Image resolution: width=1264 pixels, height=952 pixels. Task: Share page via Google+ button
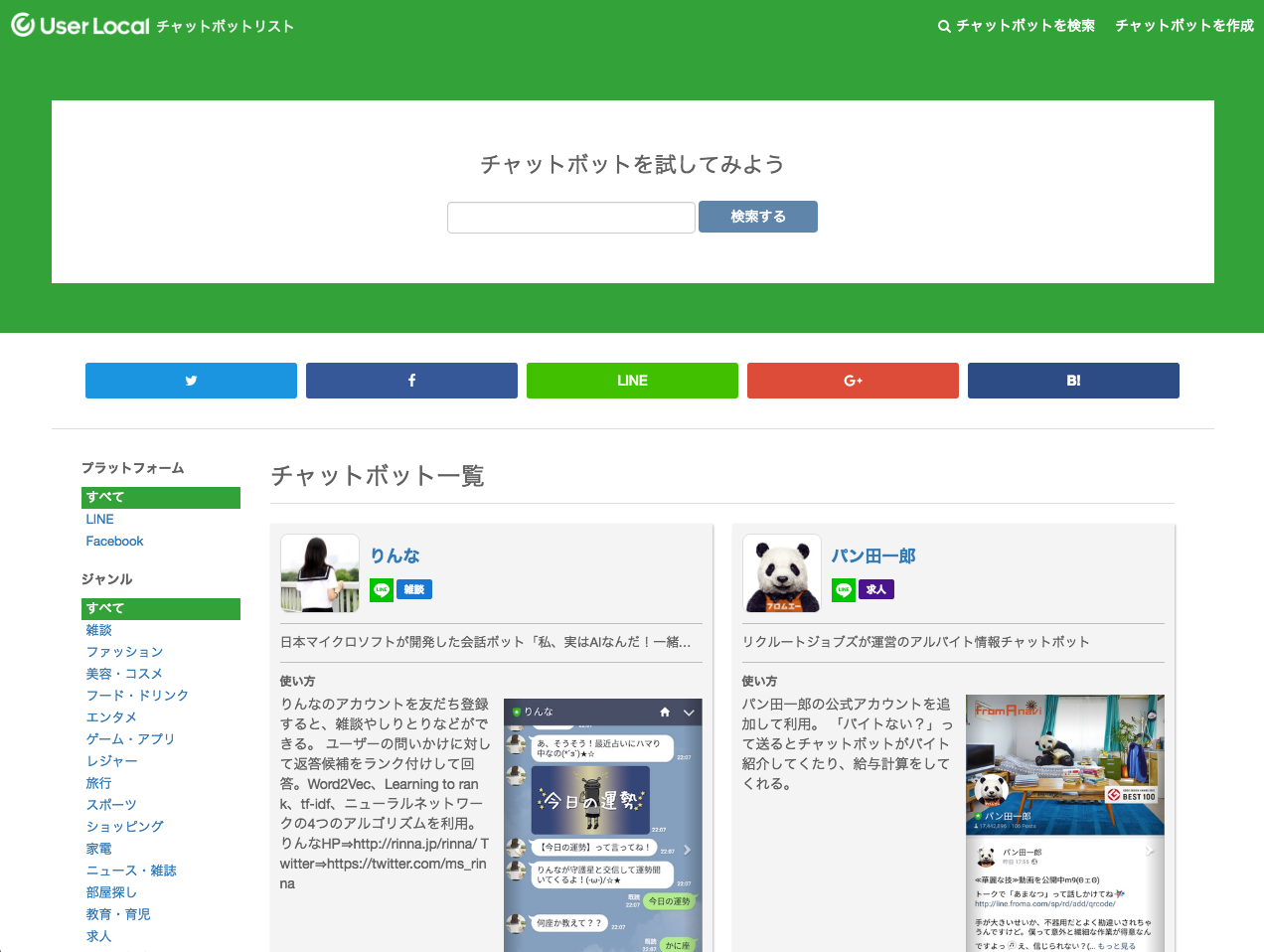pos(853,381)
